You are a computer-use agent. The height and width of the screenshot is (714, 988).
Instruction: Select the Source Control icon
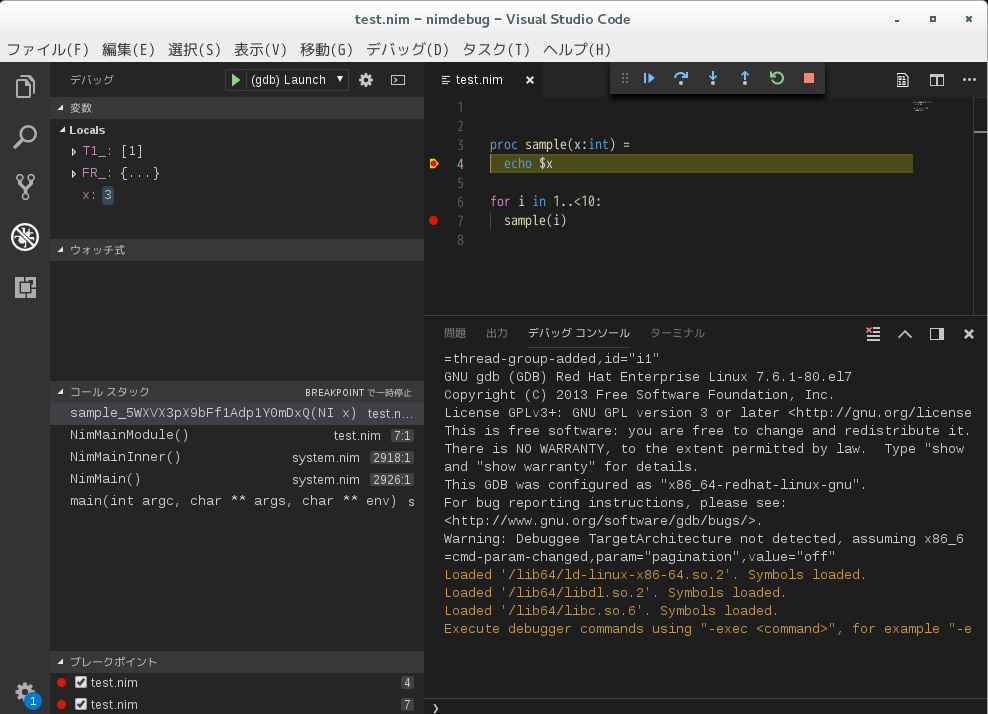coord(24,186)
